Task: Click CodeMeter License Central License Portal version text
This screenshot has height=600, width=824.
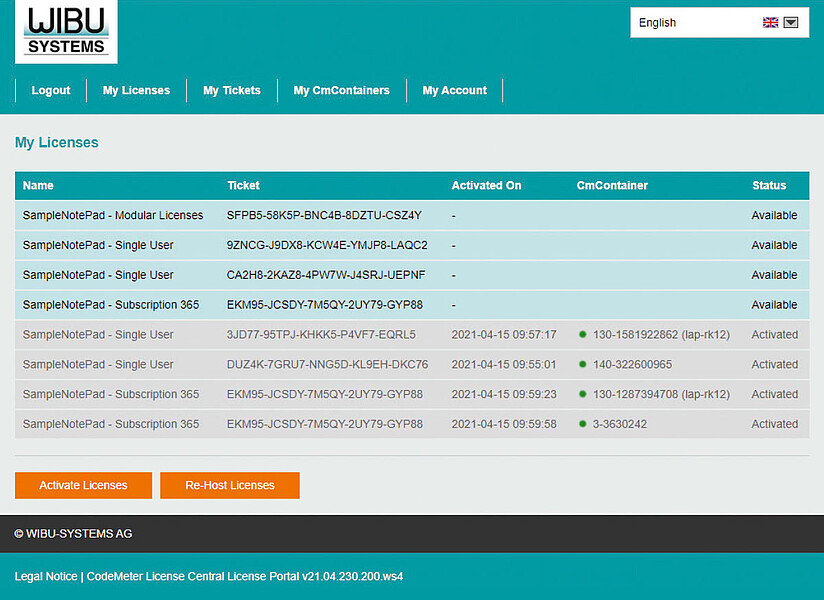Action: pyautogui.click(x=245, y=576)
